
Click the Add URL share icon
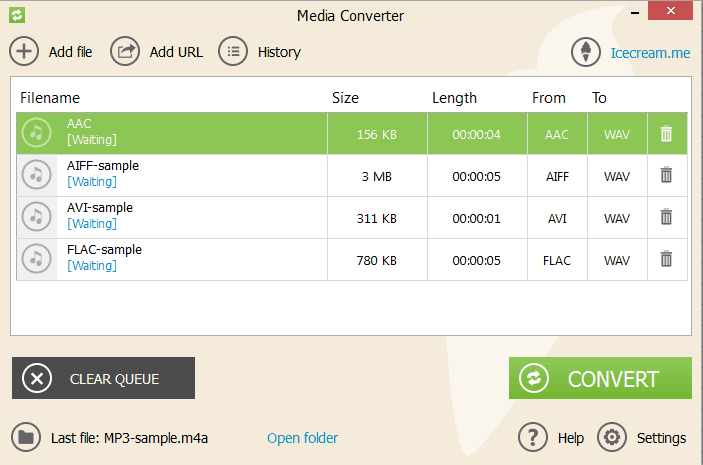125,52
